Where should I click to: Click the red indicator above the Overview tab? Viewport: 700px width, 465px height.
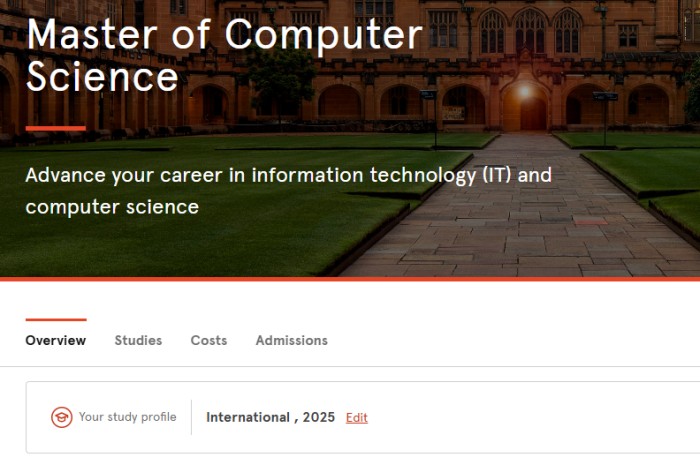click(x=56, y=320)
